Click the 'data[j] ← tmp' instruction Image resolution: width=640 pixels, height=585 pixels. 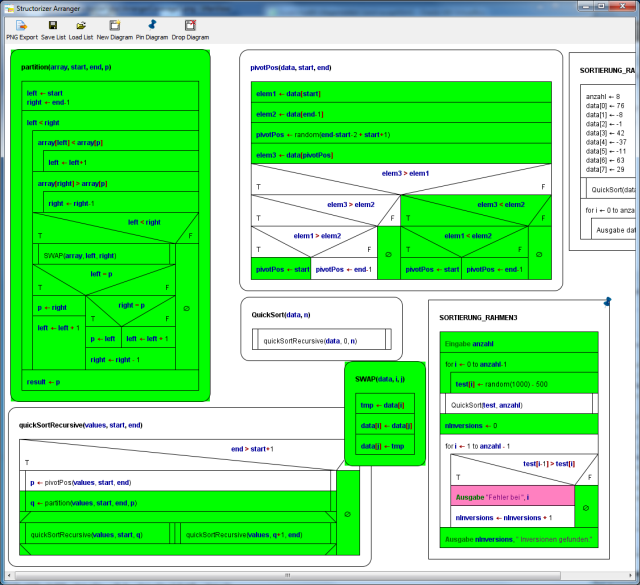(x=385, y=445)
